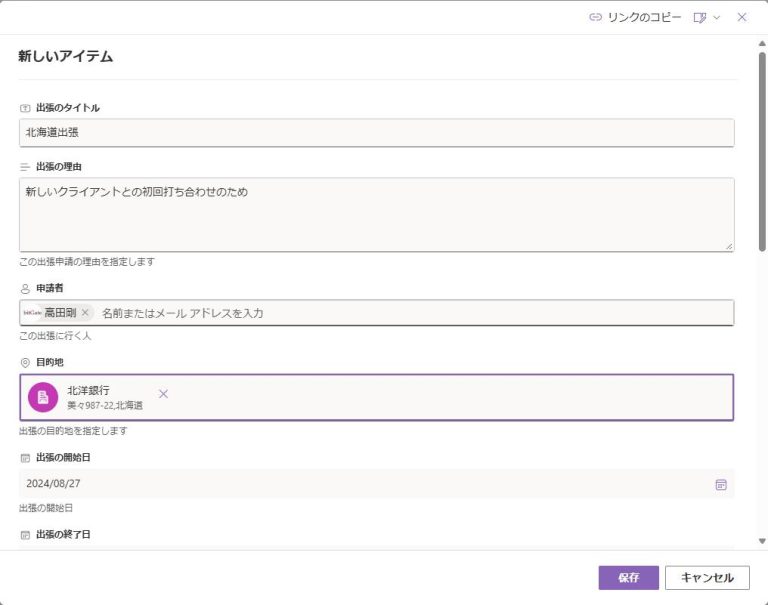The width and height of the screenshot is (768, 605).
Task: Click the scrollbar down arrow
Action: (x=762, y=541)
